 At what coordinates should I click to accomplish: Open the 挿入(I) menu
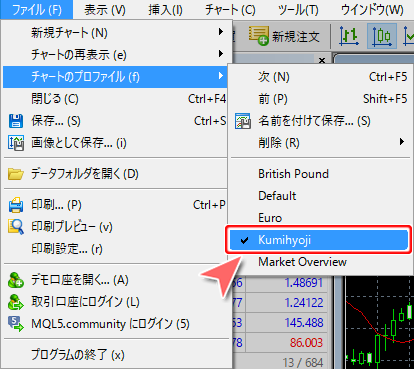click(x=165, y=10)
